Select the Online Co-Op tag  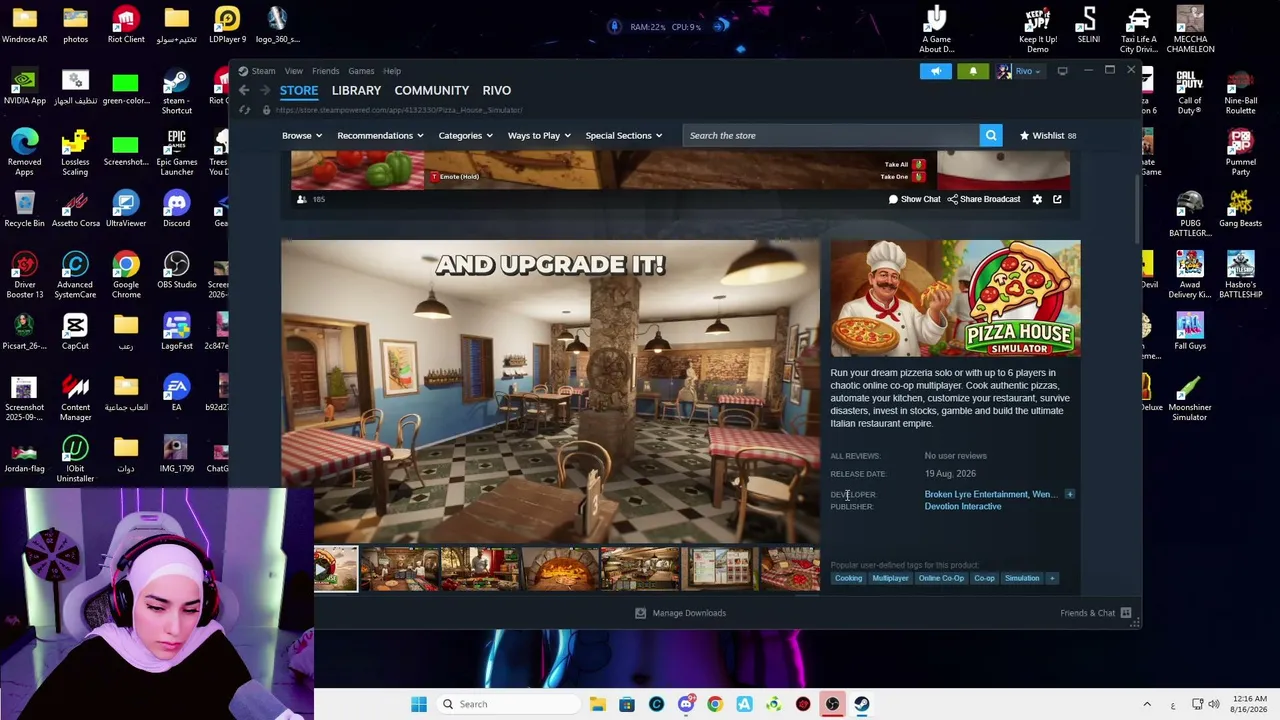[941, 578]
